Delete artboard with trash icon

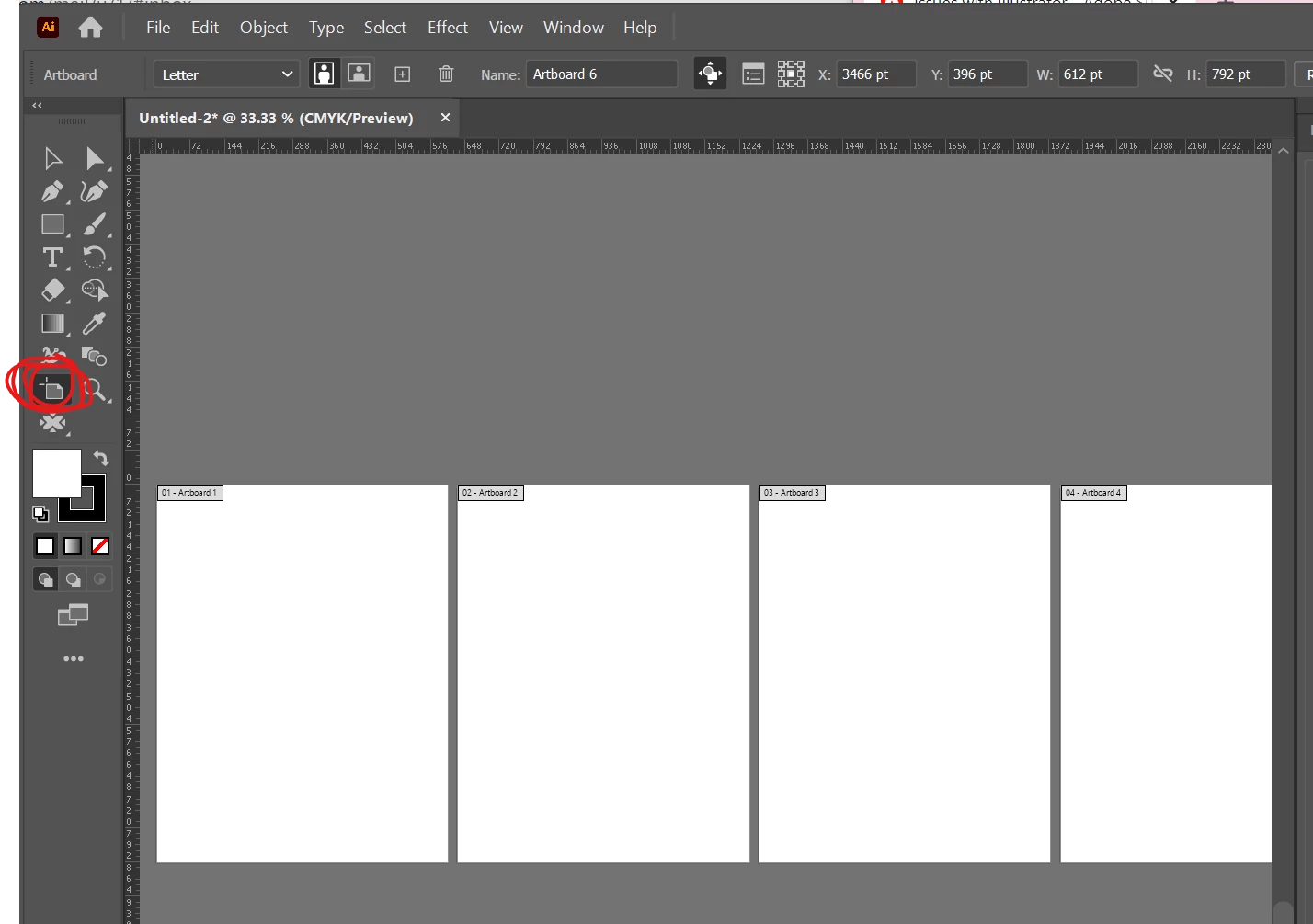point(446,74)
